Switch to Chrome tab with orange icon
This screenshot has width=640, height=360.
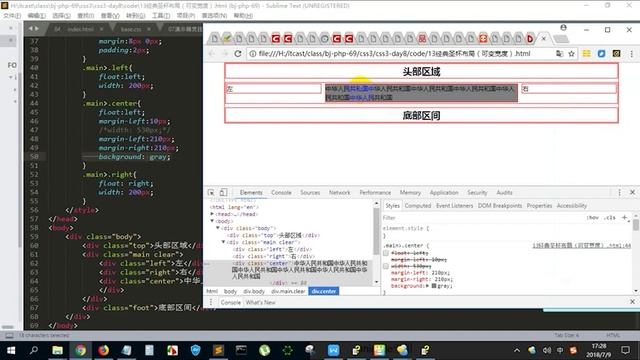click(483, 39)
